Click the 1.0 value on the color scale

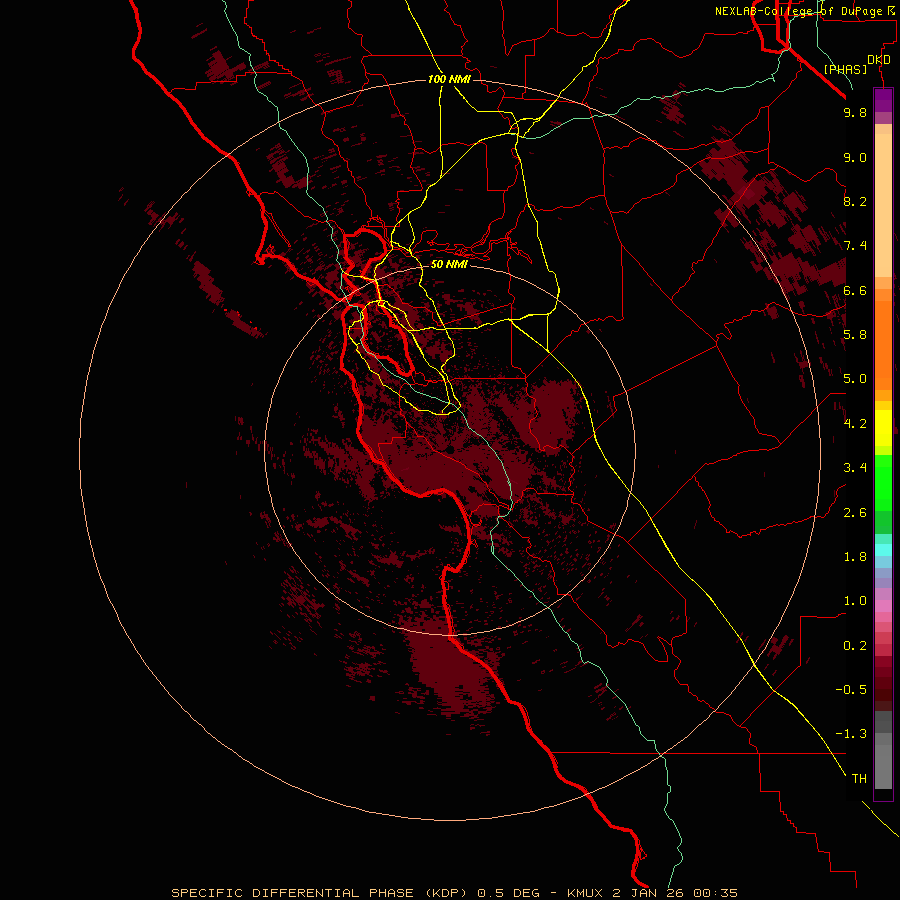click(x=855, y=601)
